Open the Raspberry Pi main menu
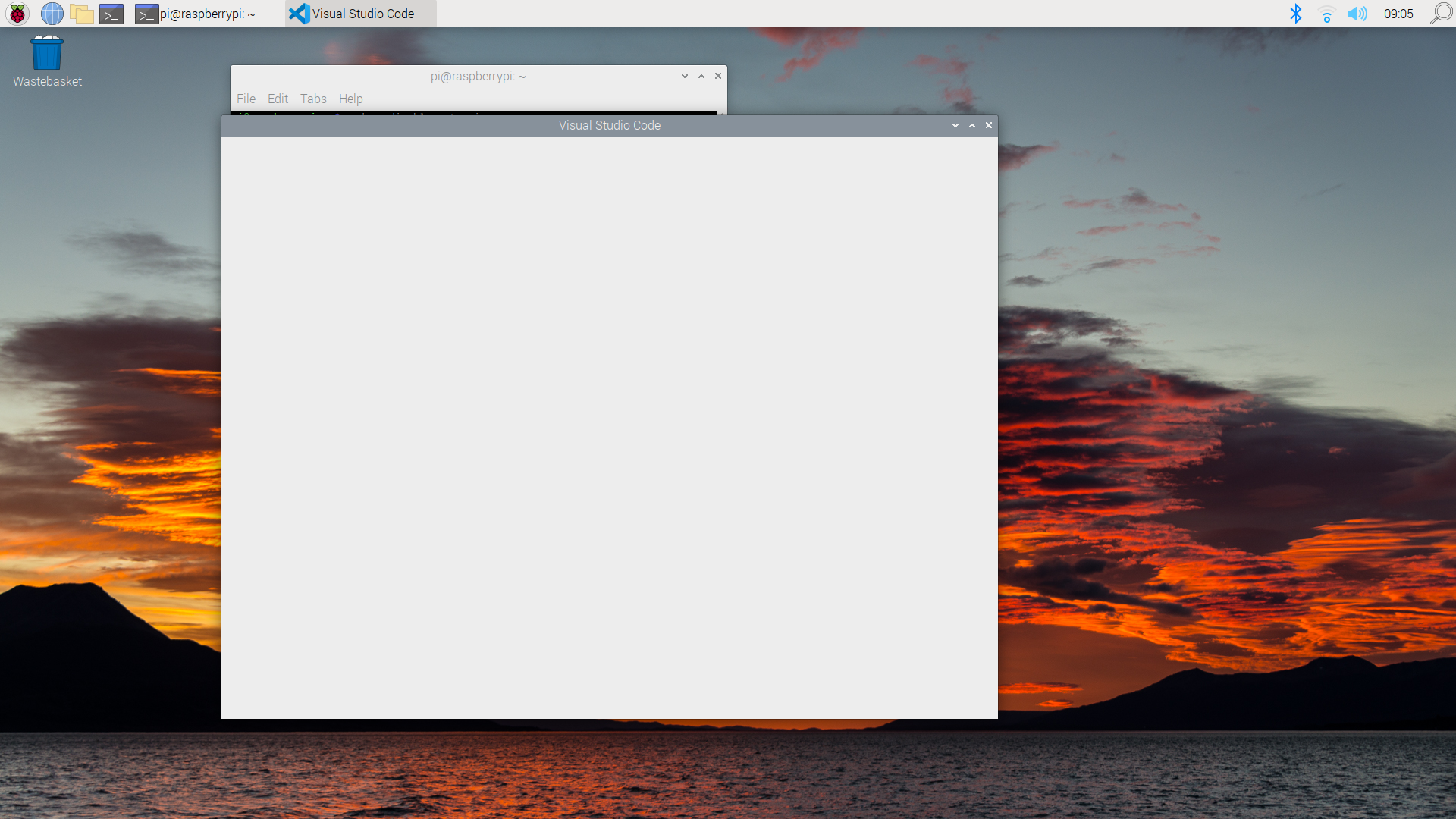Viewport: 1456px width, 819px height. coord(17,14)
